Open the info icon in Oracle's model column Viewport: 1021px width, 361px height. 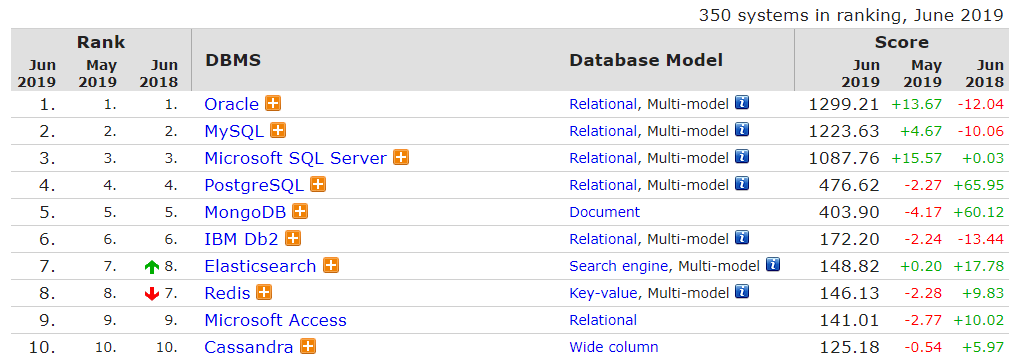(742, 102)
